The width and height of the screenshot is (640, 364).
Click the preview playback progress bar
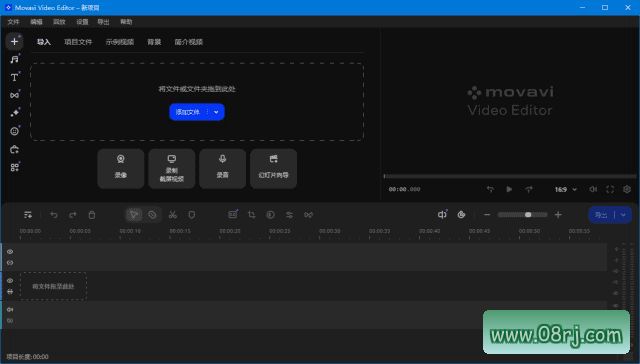(509, 176)
